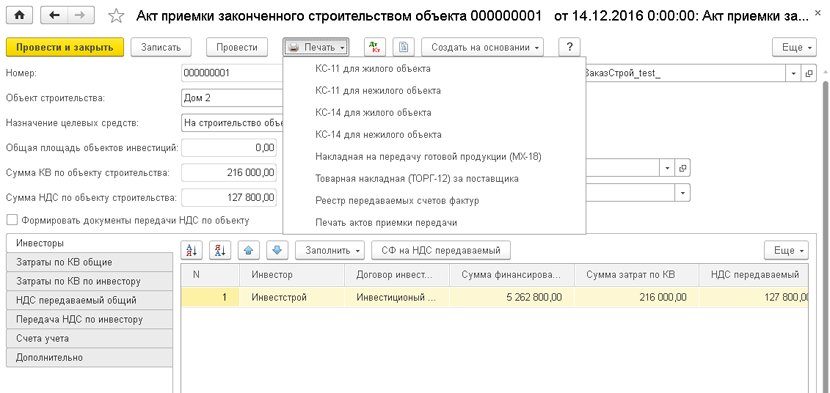This screenshot has height=393, width=830.
Task: Print Товарная накладная (ТОРГ-12) за поставщика
Action: tap(434, 179)
